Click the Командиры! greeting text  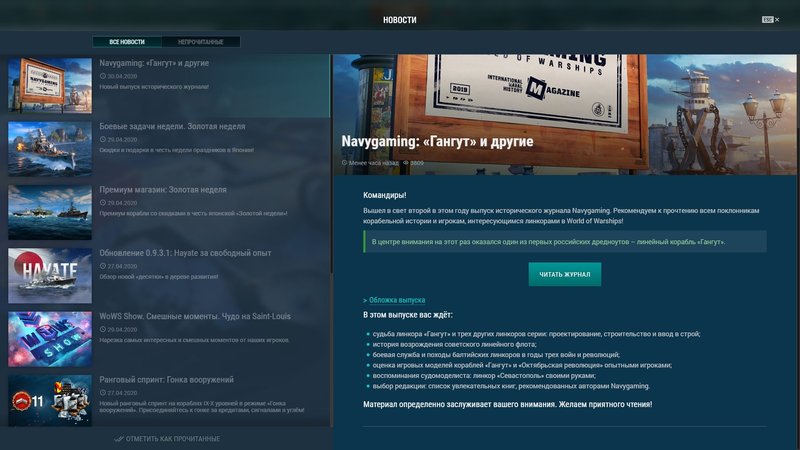tap(385, 195)
